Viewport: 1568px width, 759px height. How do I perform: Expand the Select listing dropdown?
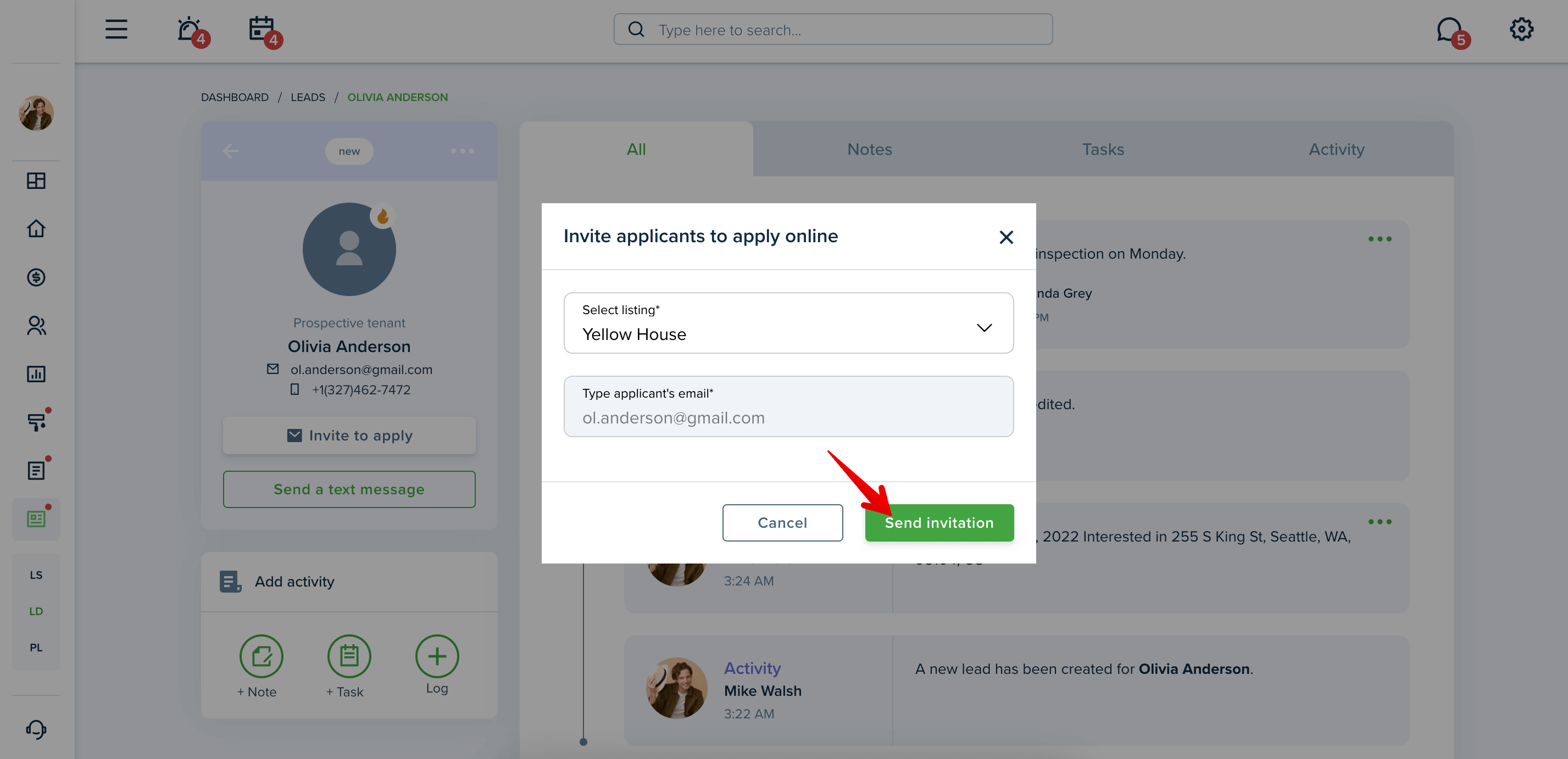coord(788,322)
